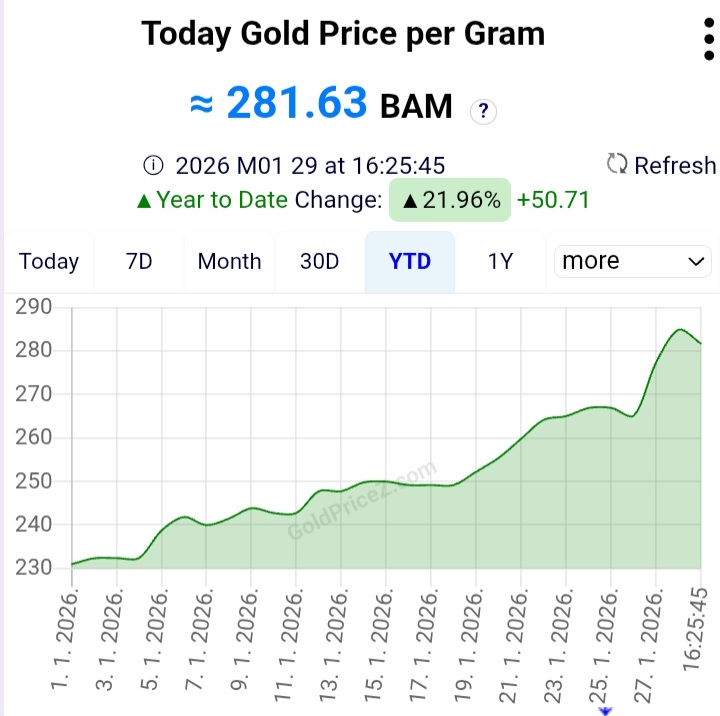Select the Month range tab
This screenshot has width=720, height=716.
(229, 261)
